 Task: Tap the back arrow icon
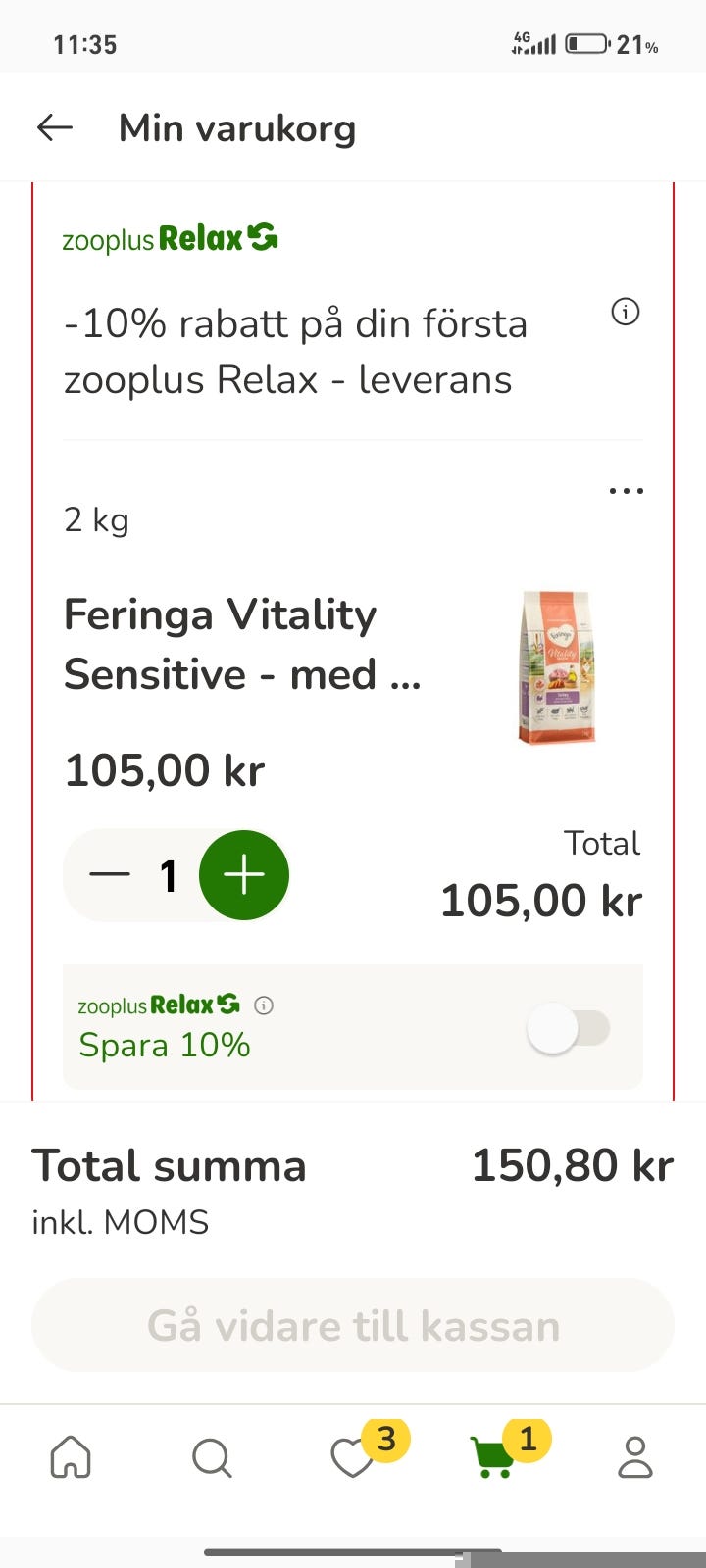click(x=55, y=127)
